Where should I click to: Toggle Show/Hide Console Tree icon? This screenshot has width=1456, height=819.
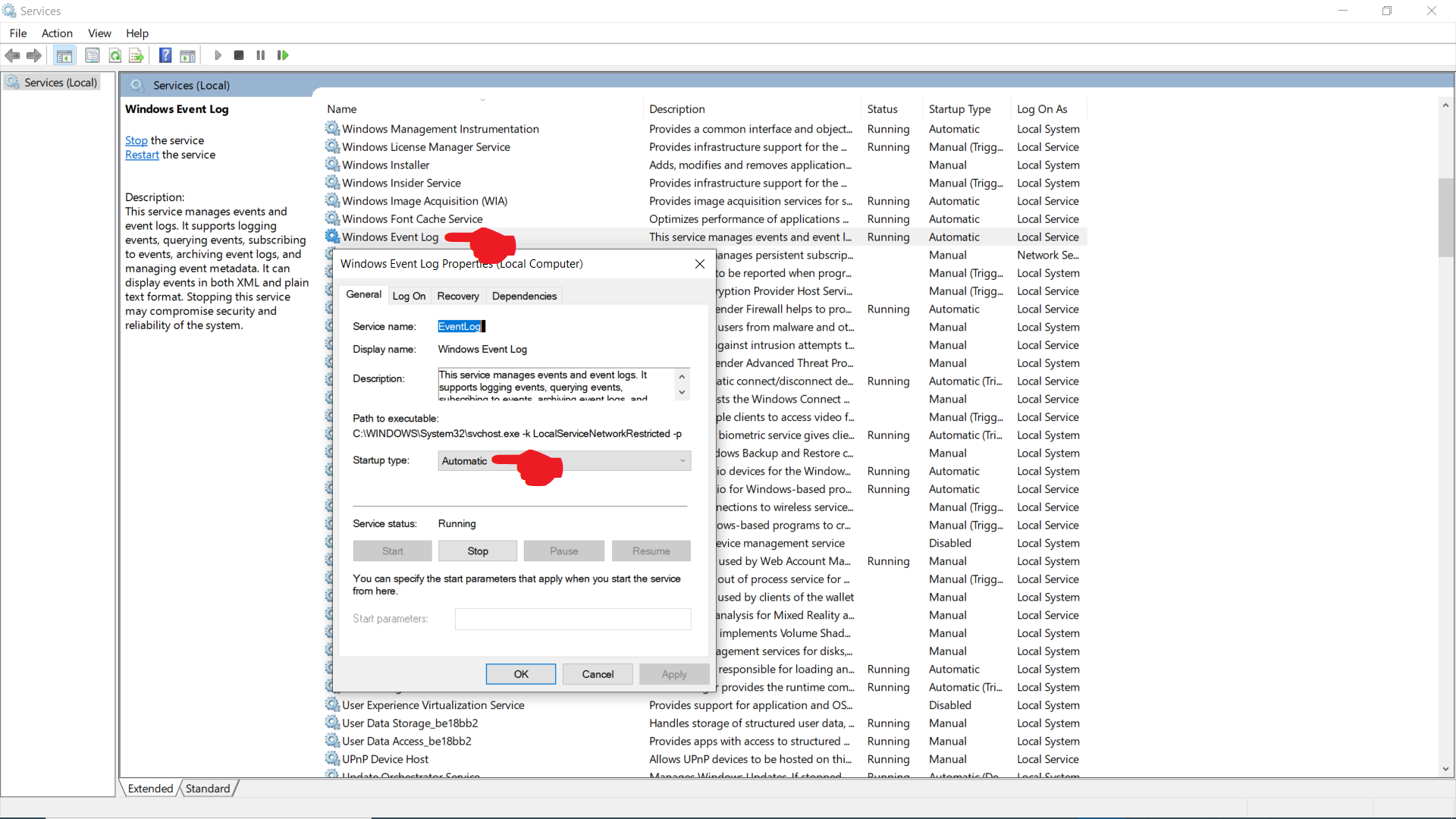click(x=64, y=55)
